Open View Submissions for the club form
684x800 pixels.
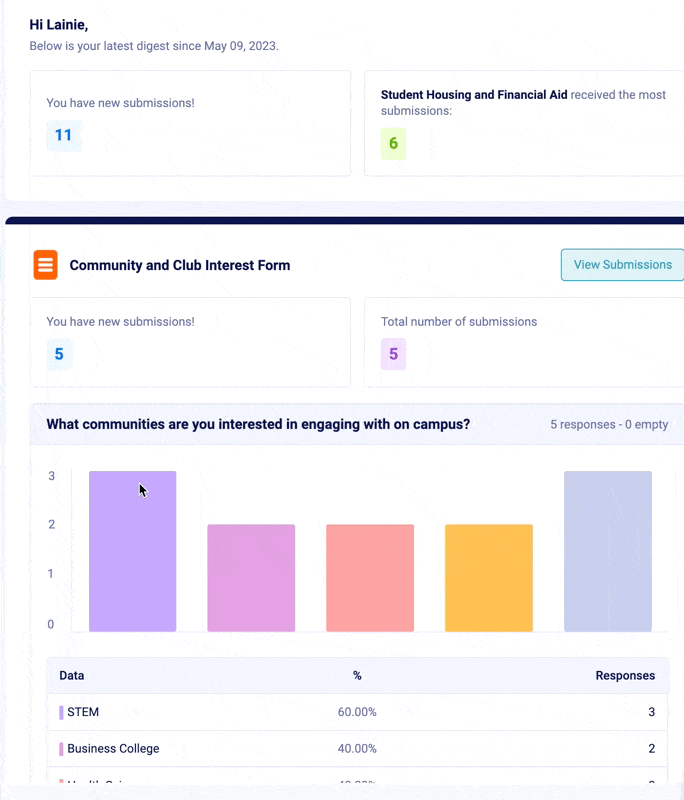coord(622,265)
